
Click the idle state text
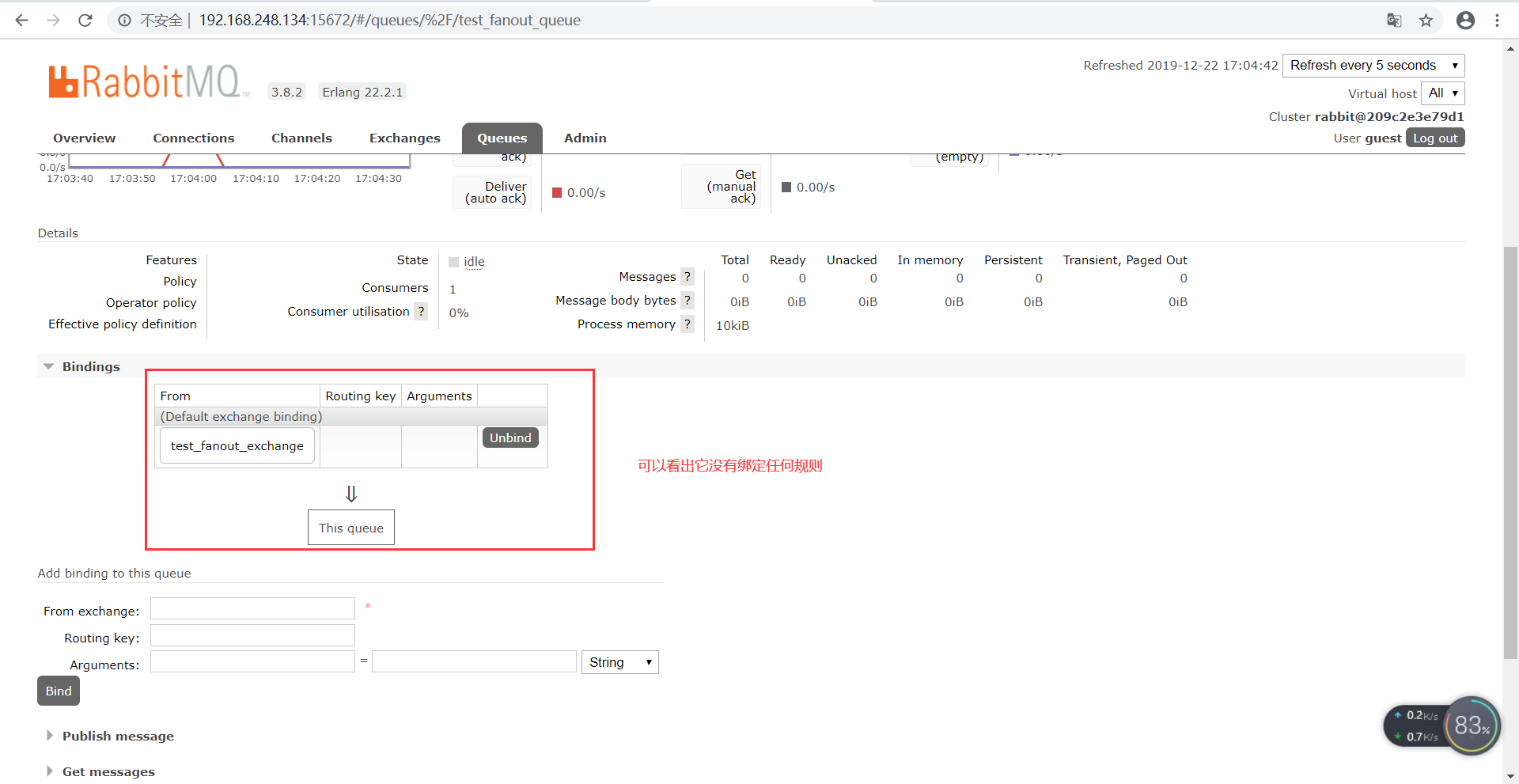coord(474,262)
